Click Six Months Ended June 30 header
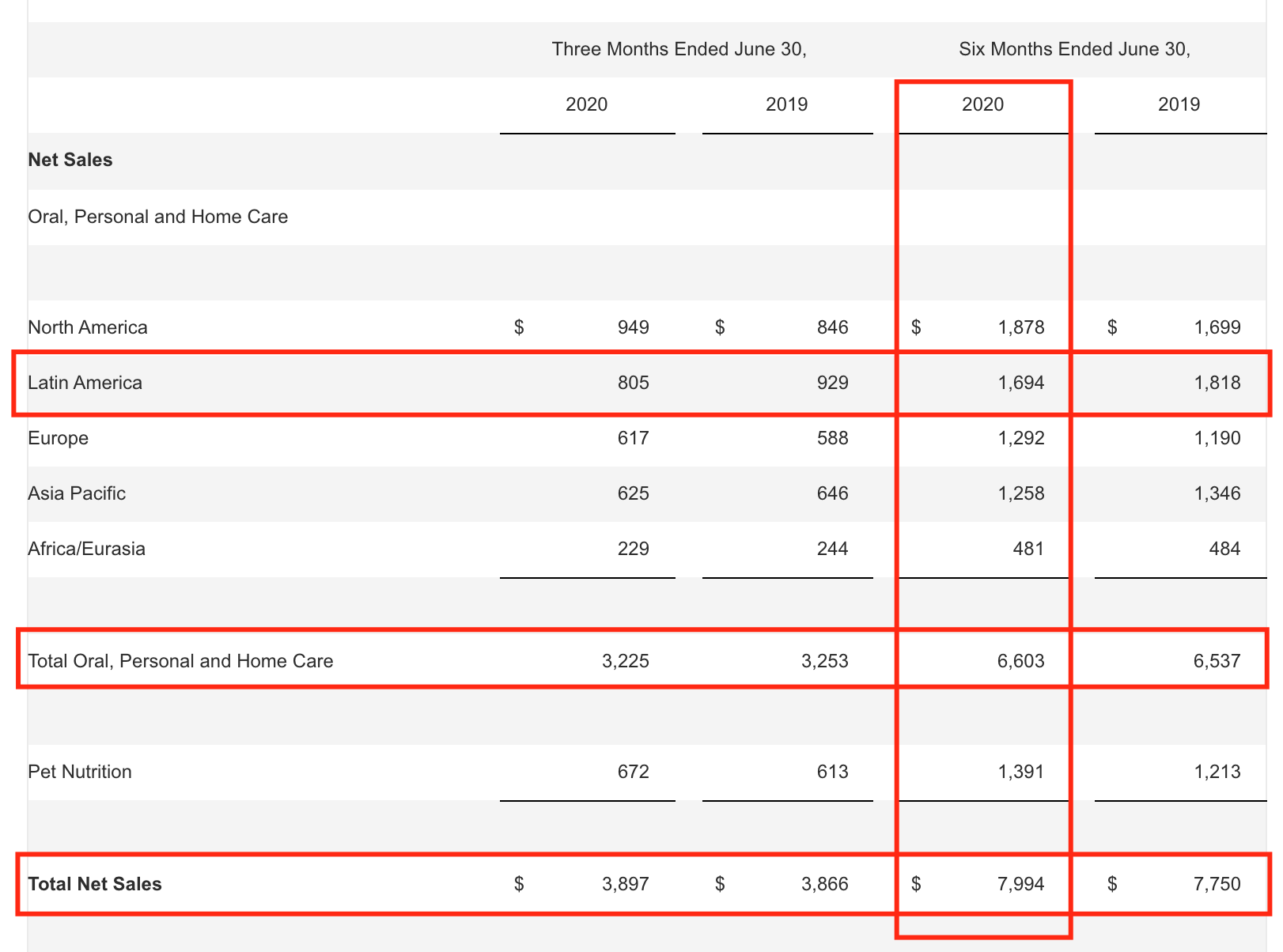The image size is (1283, 952). (1074, 49)
